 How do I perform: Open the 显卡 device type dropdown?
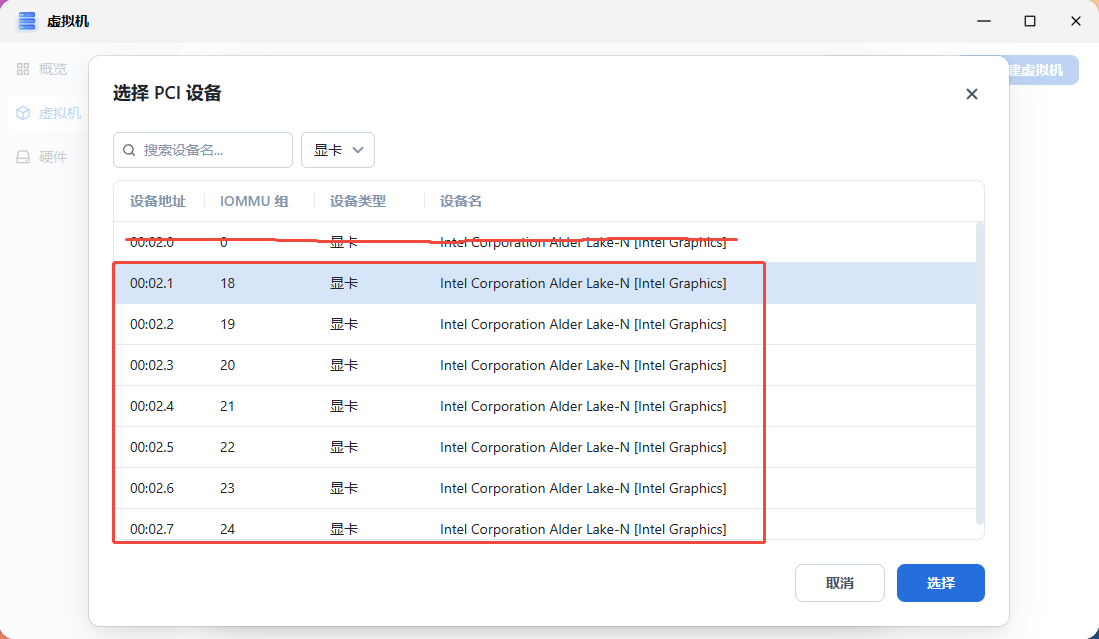pos(338,150)
